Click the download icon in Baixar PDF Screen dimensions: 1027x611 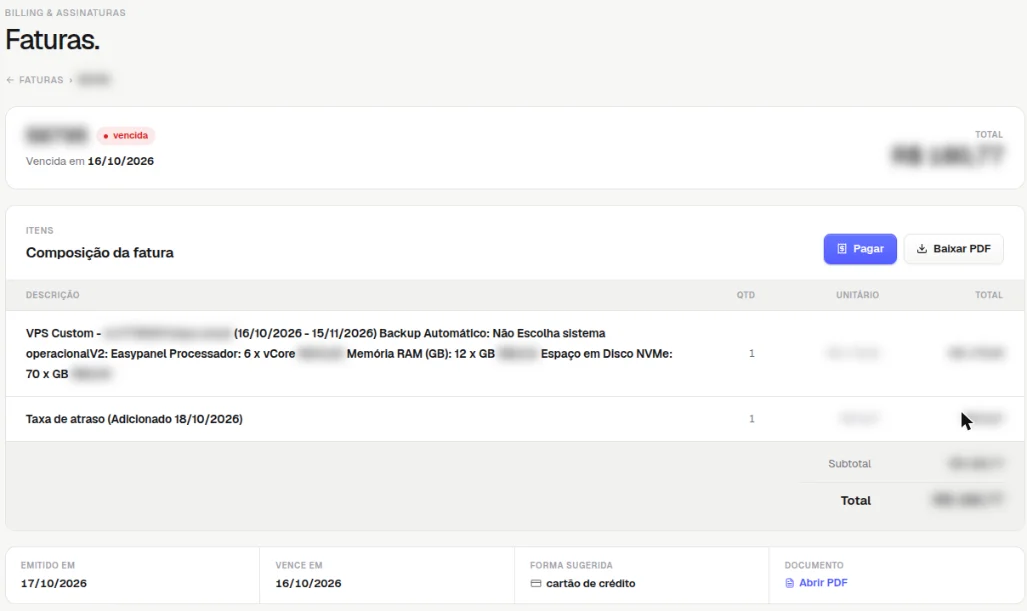tap(922, 249)
